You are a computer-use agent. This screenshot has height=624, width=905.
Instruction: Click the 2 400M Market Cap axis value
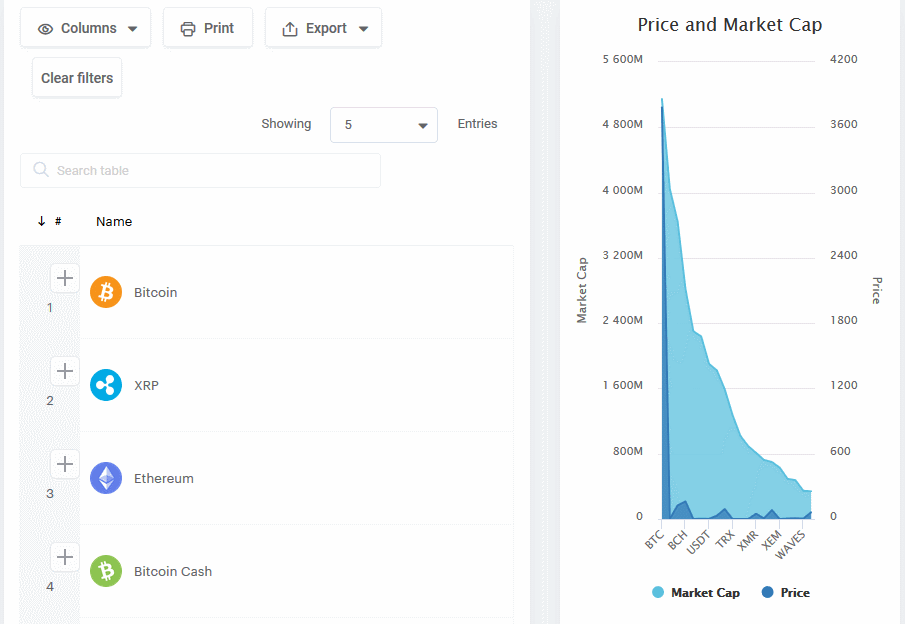(622, 320)
